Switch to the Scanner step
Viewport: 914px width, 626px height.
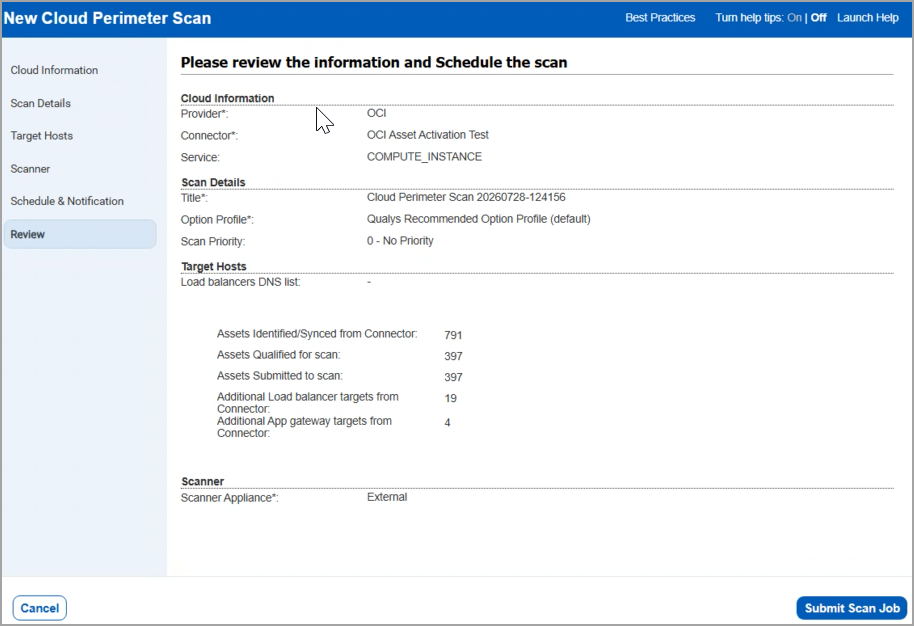click(x=30, y=169)
